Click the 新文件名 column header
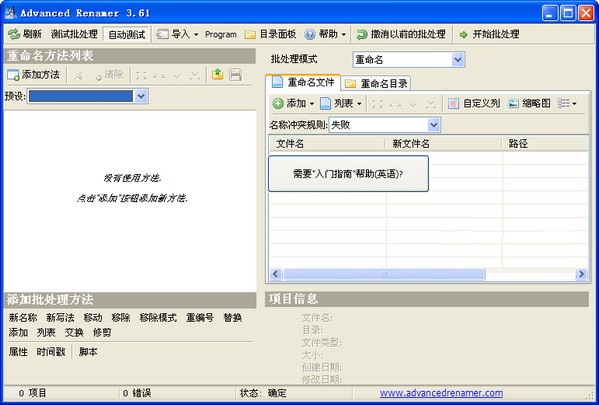Image resolution: width=599 pixels, height=405 pixels. tap(443, 144)
